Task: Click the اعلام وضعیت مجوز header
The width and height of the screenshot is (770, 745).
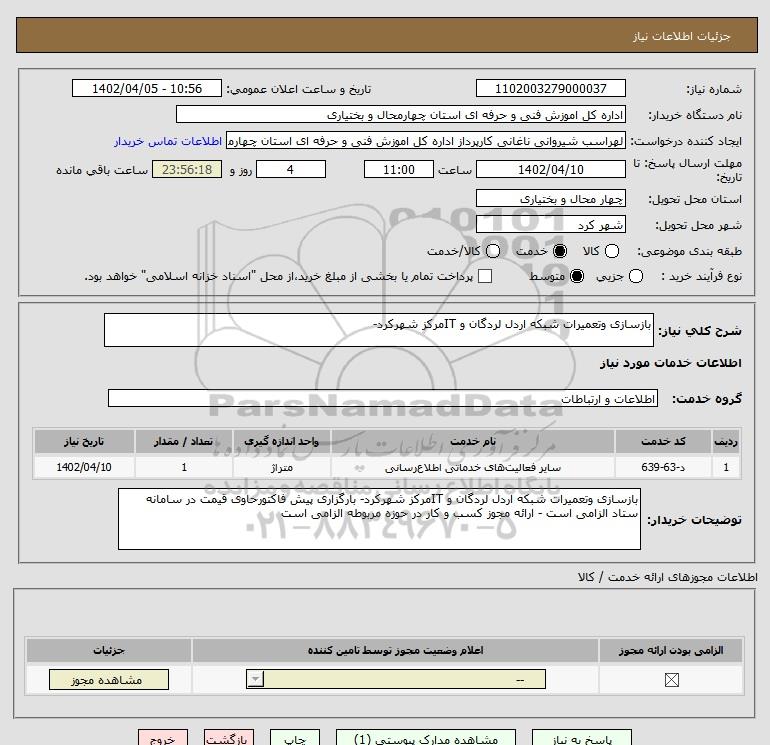Action: click(395, 651)
